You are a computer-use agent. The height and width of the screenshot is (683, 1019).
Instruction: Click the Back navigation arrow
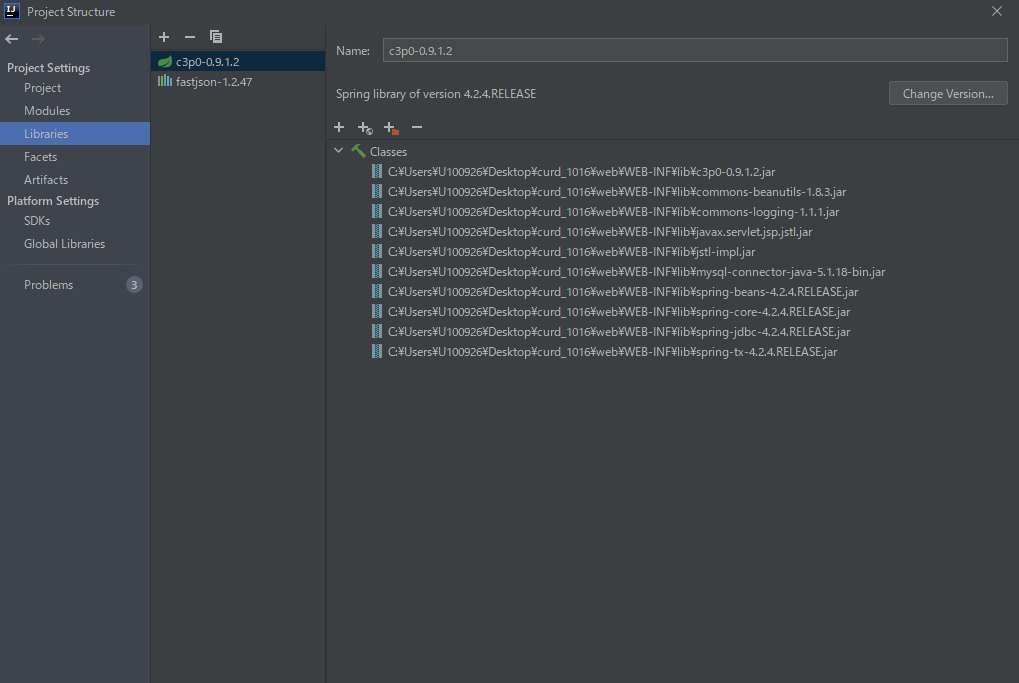tap(12, 39)
